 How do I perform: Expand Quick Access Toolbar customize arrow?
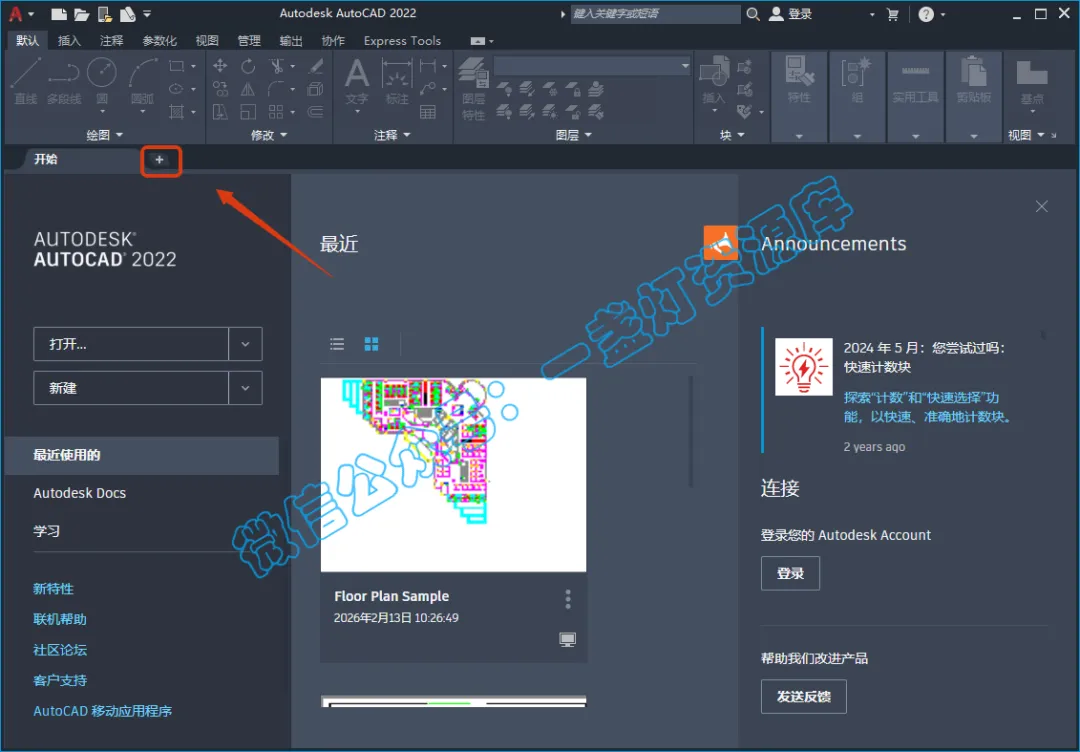[147, 14]
